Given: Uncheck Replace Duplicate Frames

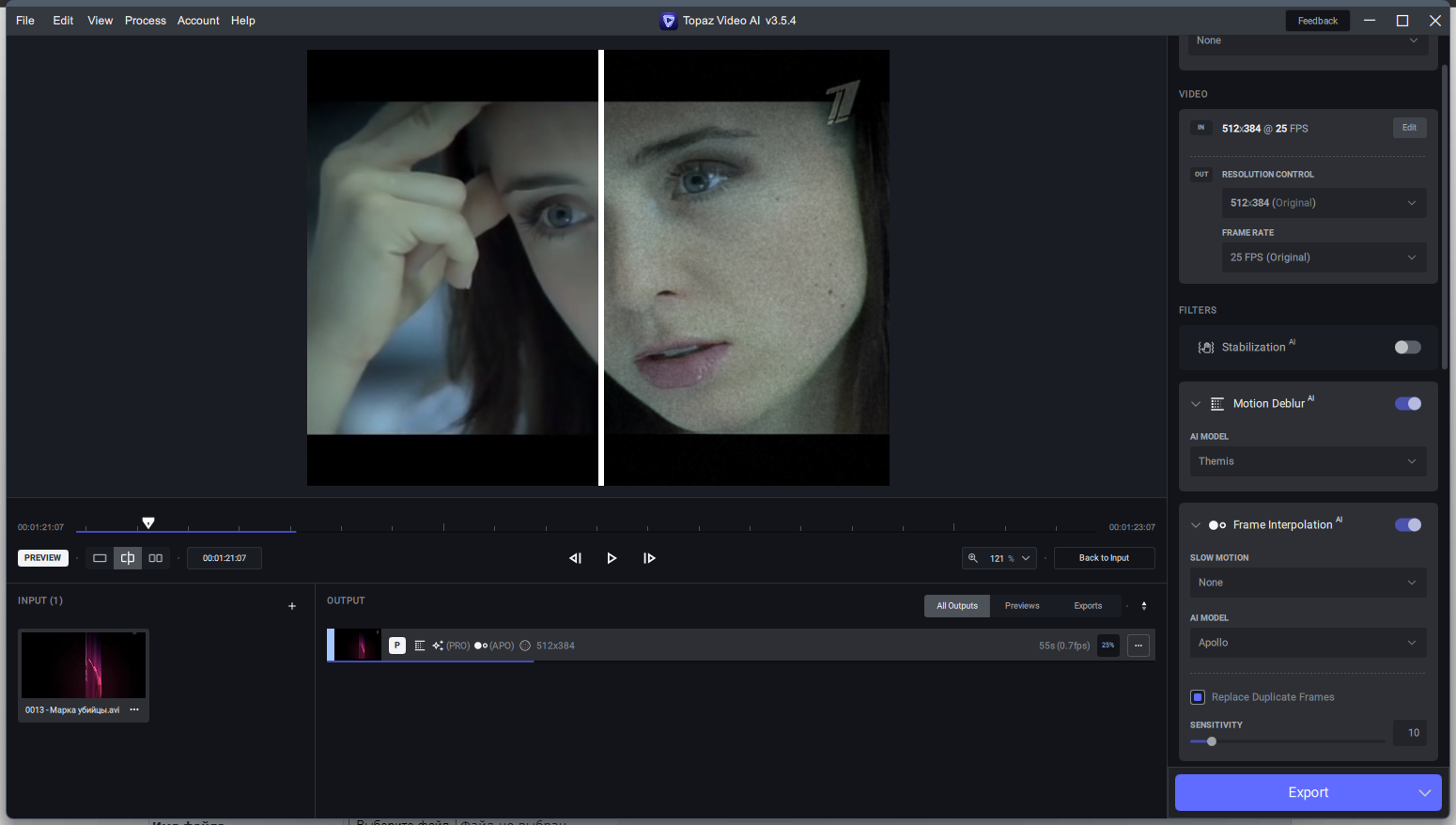Looking at the screenshot, I should coord(1198,696).
